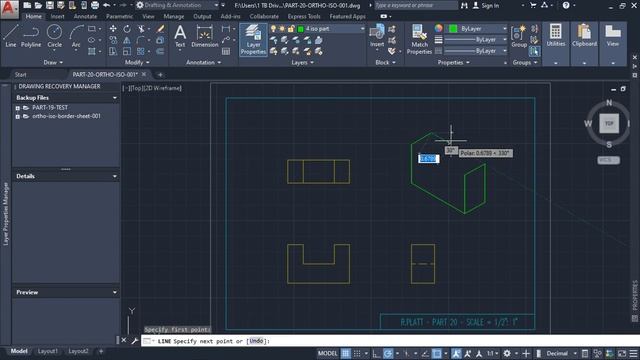Activate the Erase tool
This screenshot has width=640, height=360.
point(160,29)
